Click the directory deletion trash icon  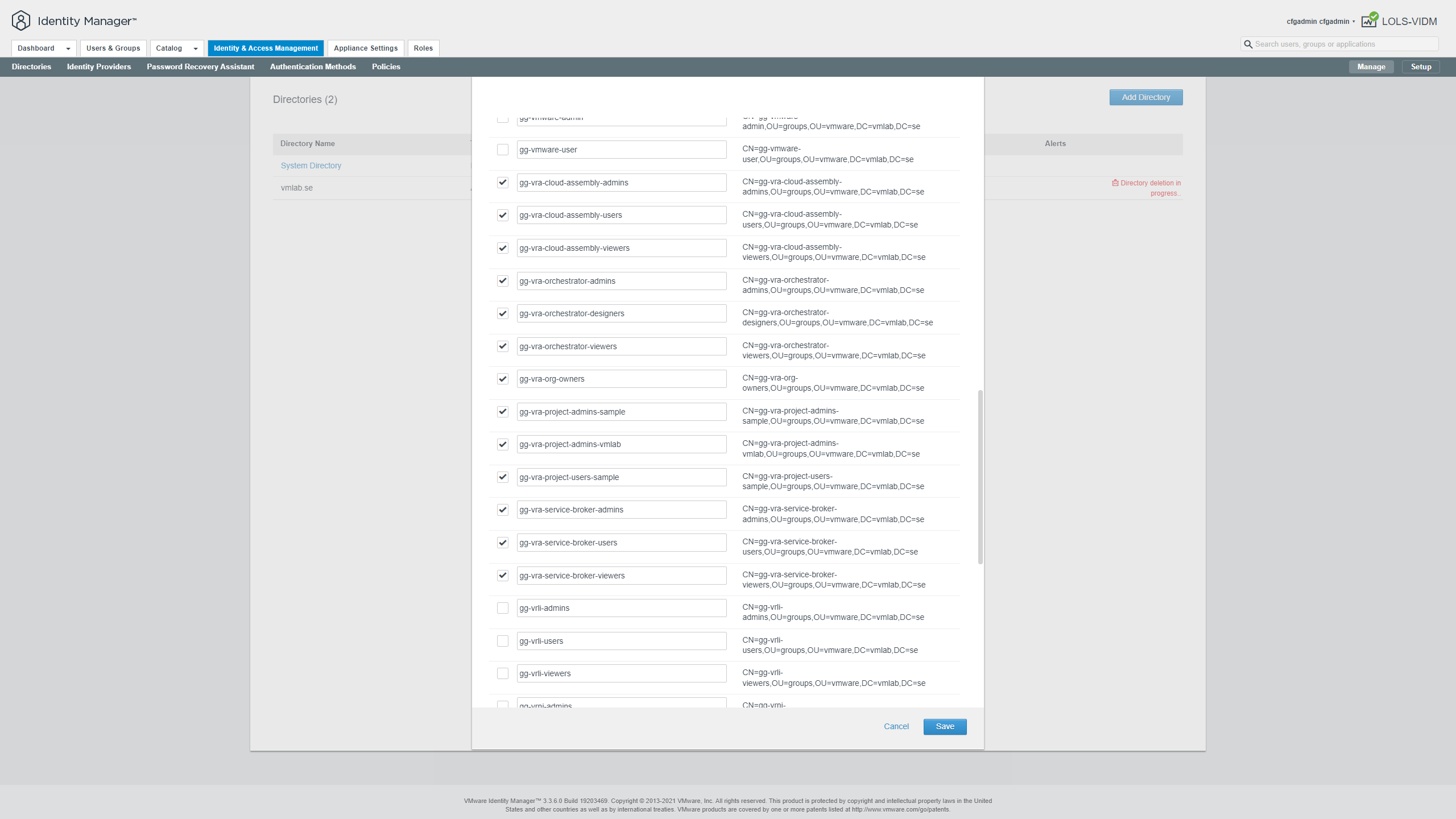click(1115, 183)
